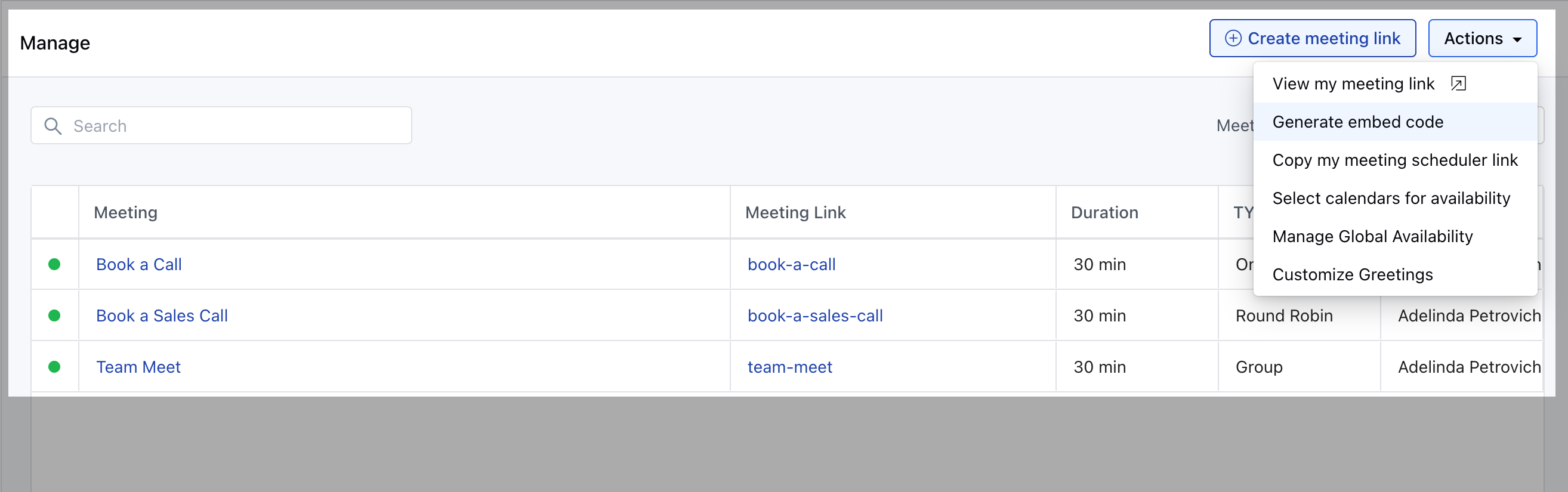Choose Copy my meeting scheduler link
The image size is (1568, 492).
[1395, 160]
